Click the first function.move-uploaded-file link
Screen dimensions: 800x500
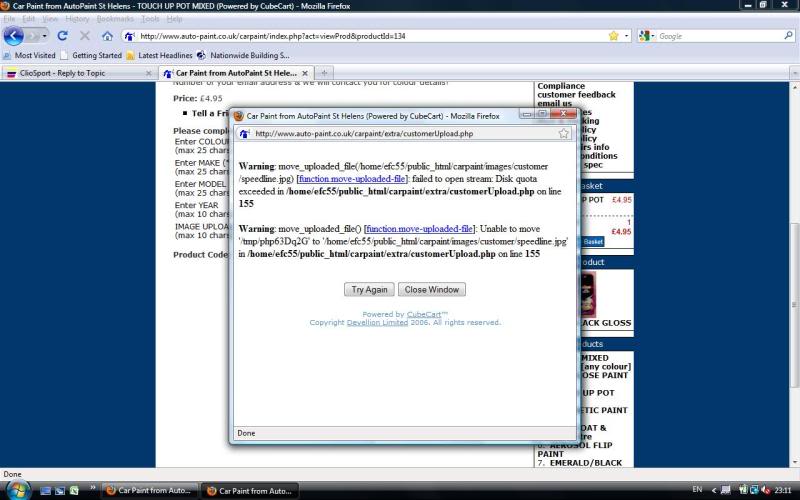tap(352, 179)
